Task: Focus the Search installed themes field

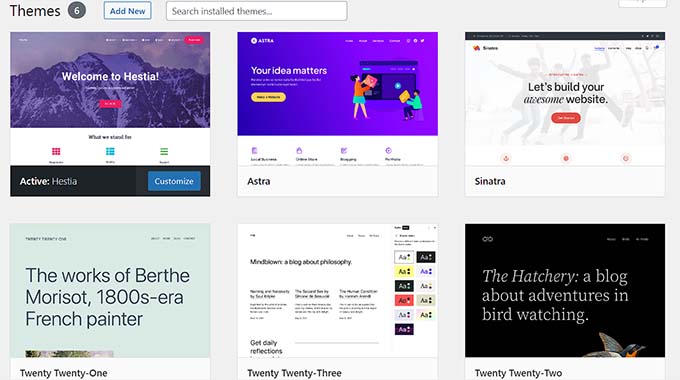Action: pos(256,11)
